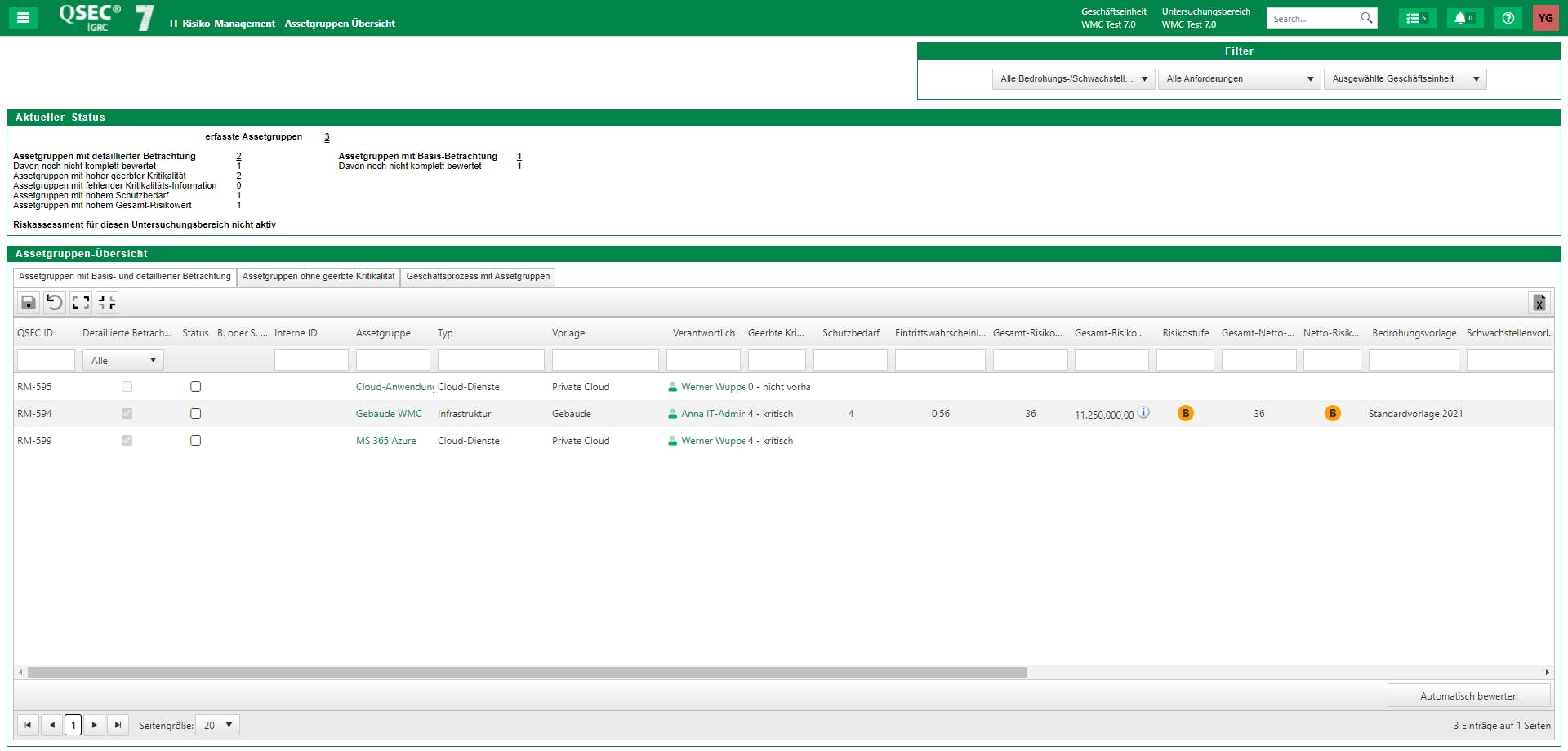1568x751 pixels.
Task: Open the notifications bell
Action: click(1464, 18)
